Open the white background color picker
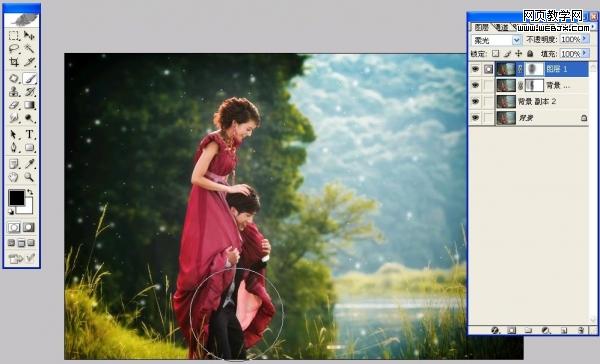Screen dimensions: 600x364 [x=28, y=209]
